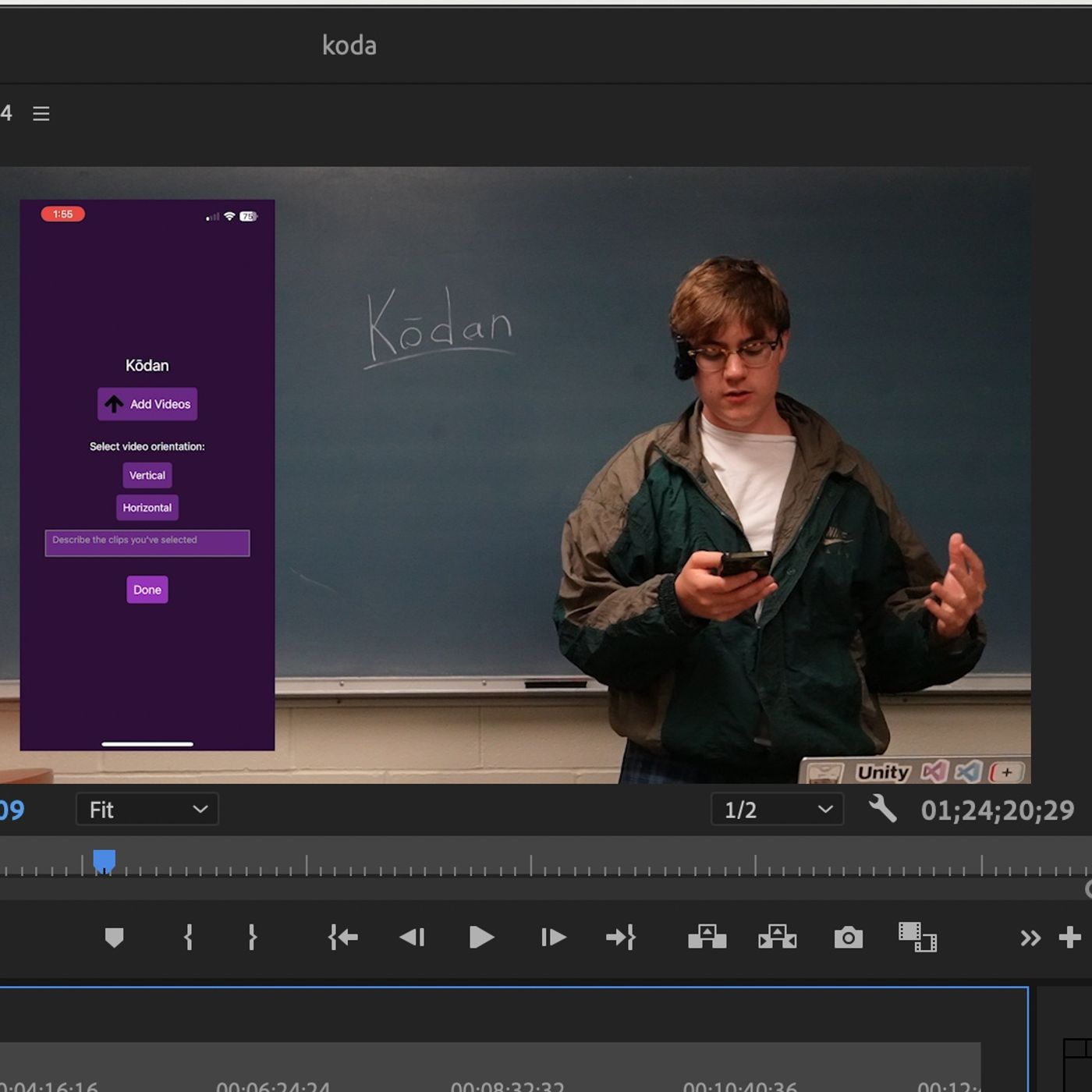Screen dimensions: 1092x1092
Task: Click the Add Marker icon
Action: tap(114, 937)
